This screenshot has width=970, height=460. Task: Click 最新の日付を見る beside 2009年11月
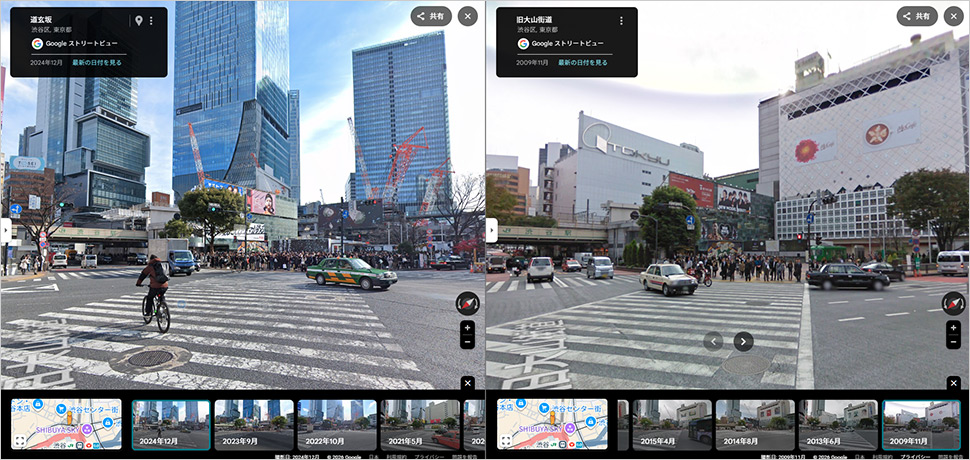[583, 62]
